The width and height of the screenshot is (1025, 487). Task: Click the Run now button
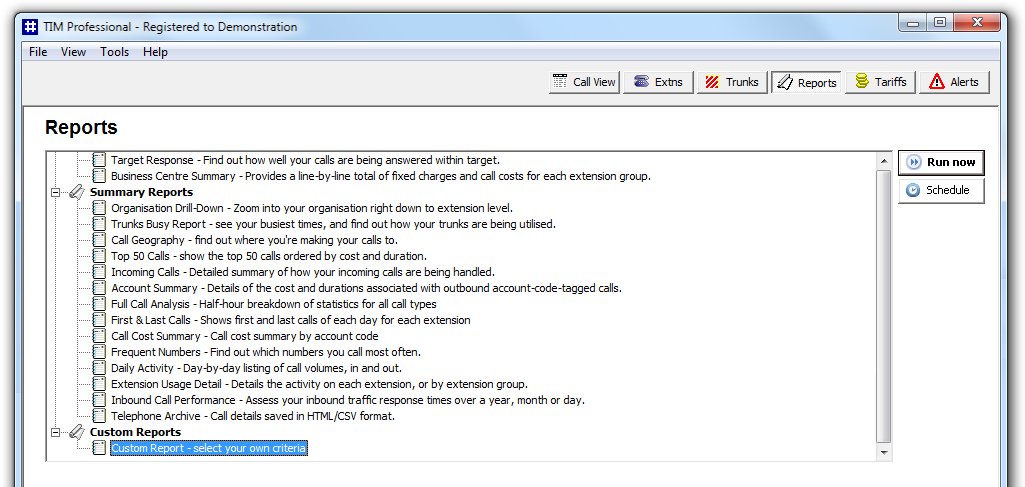click(x=941, y=162)
